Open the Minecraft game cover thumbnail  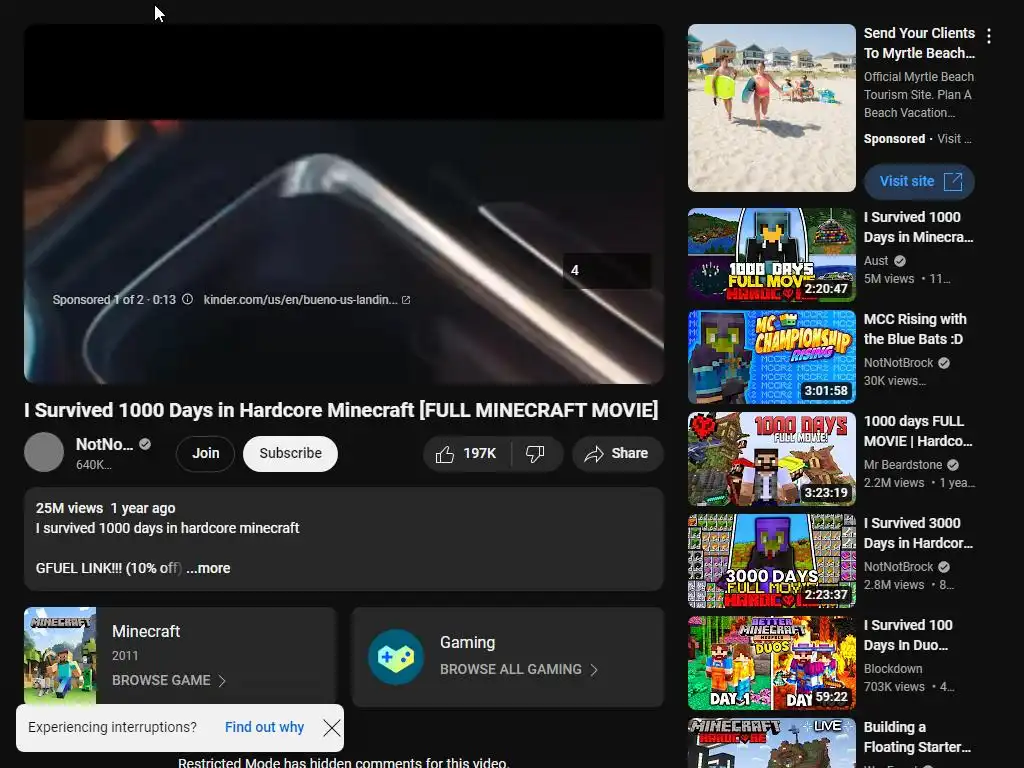[60, 656]
